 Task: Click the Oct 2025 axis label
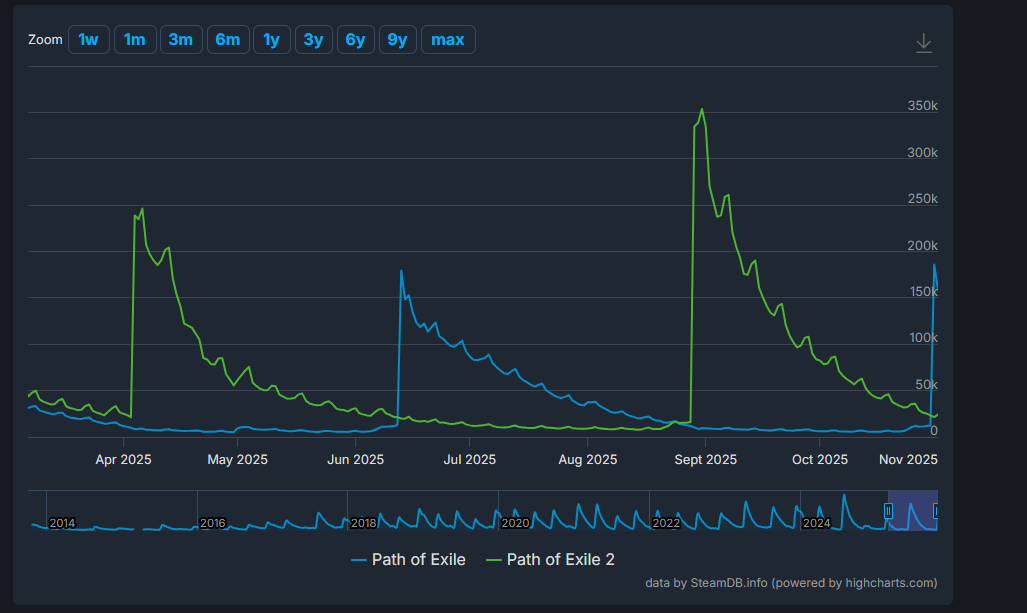coord(820,460)
